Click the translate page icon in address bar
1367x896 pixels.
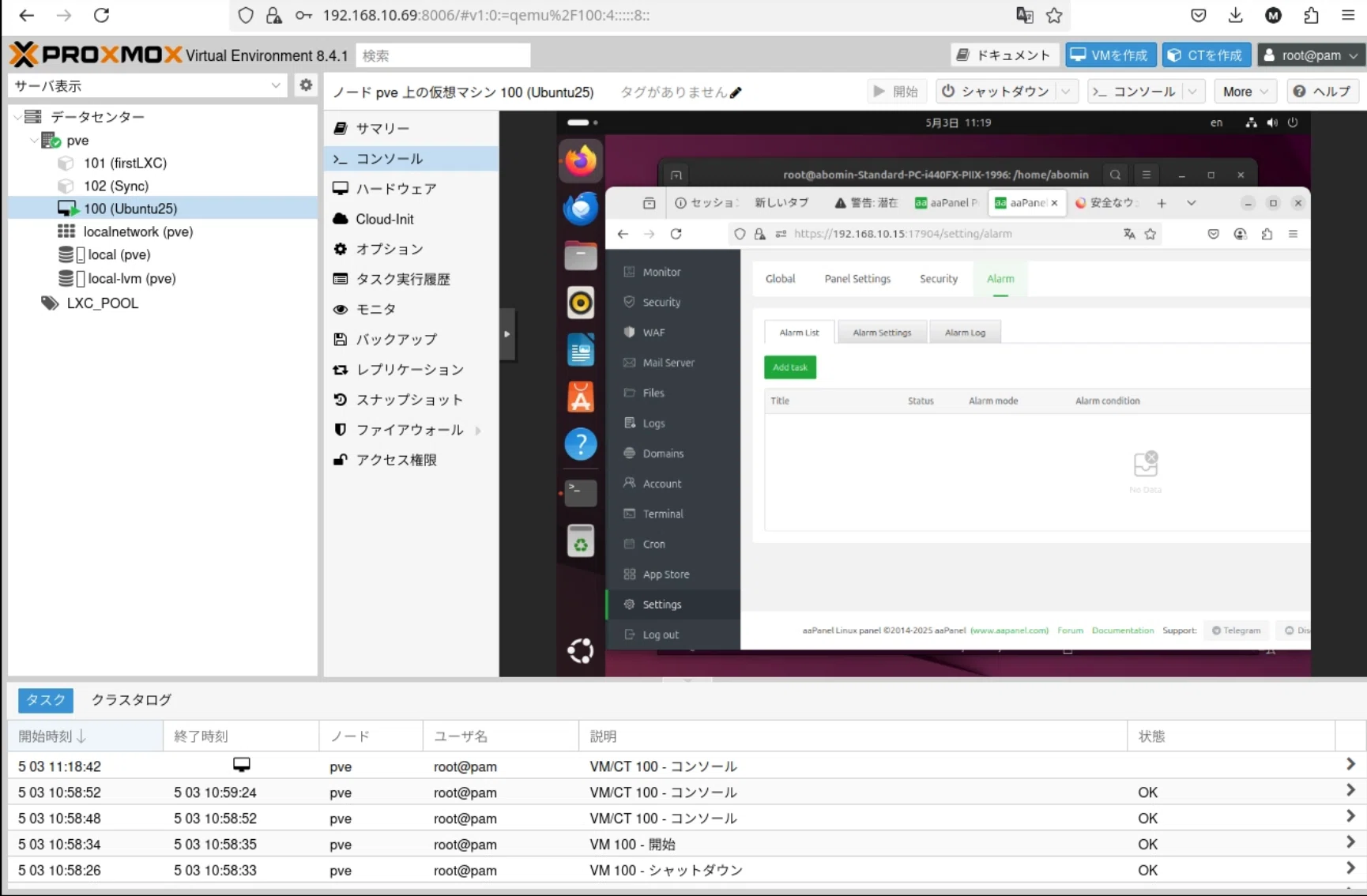[1024, 15]
